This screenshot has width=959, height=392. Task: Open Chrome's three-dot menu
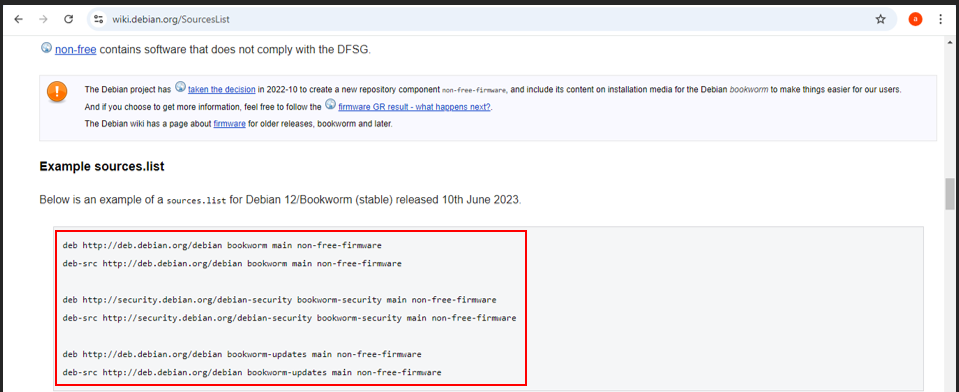[941, 20]
